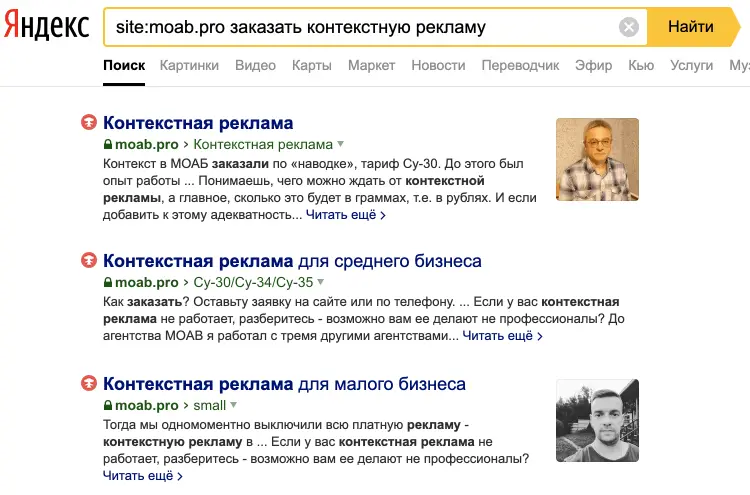Click Читать ещё under the first result
The image size is (750, 495).
tap(345, 214)
